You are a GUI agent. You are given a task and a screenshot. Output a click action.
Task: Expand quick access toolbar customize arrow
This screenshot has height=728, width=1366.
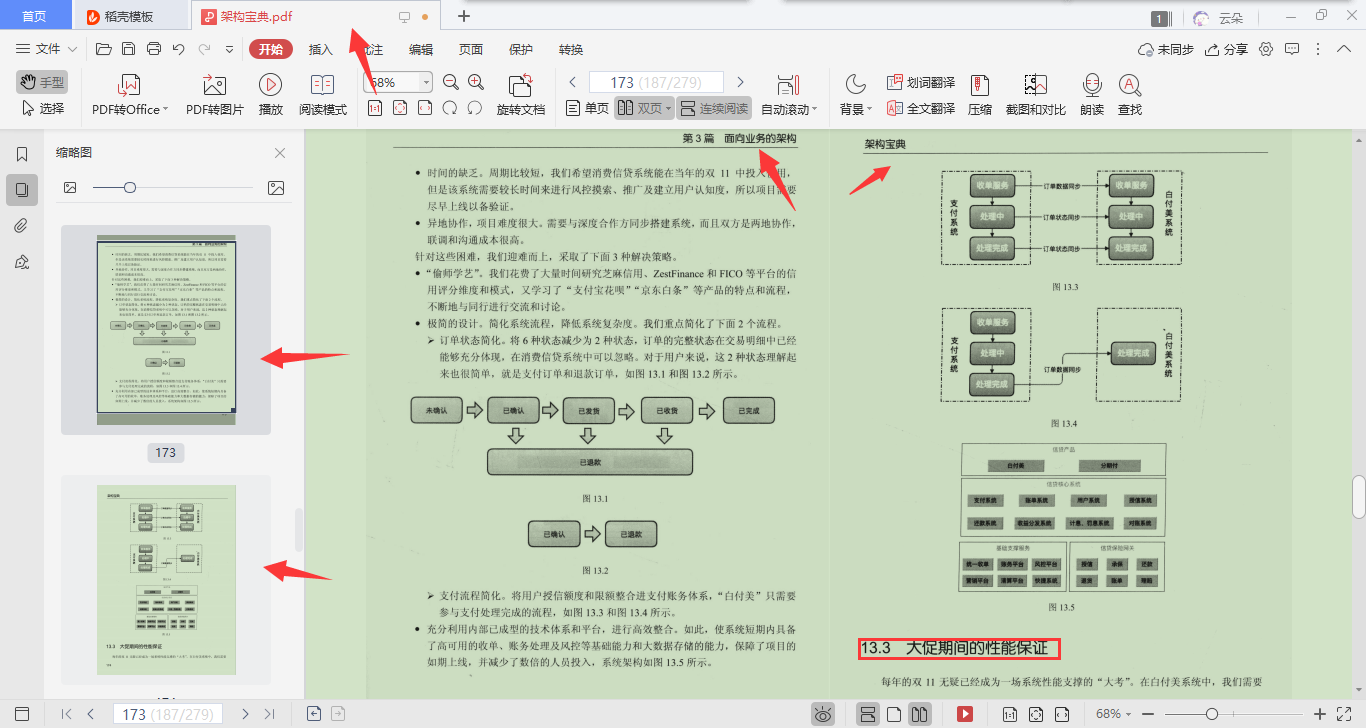pyautogui.click(x=229, y=49)
